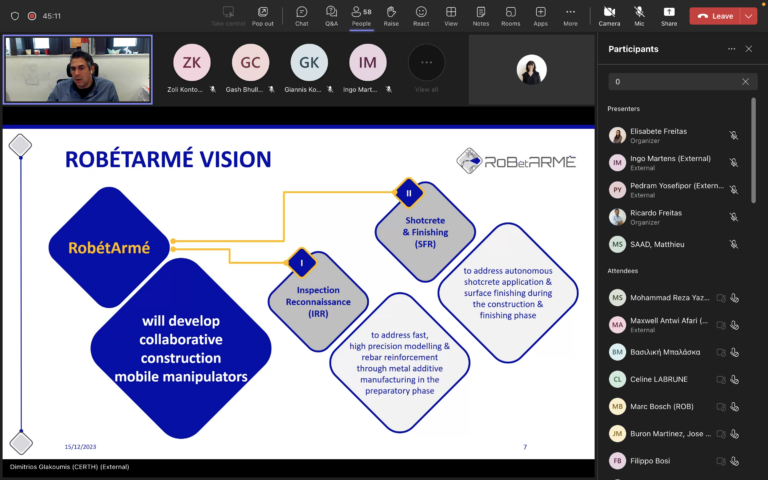Click Ricardo Freitas muted mic icon
This screenshot has width=768, height=480.
point(733,217)
